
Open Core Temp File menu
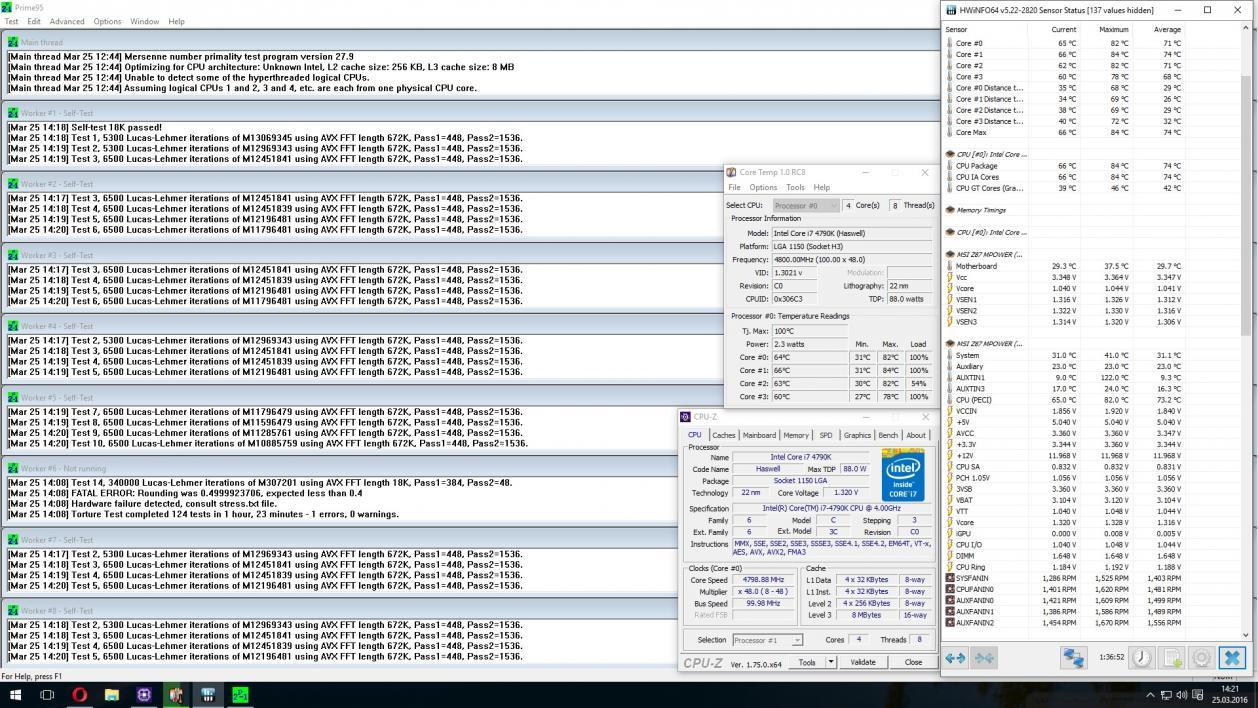click(734, 187)
